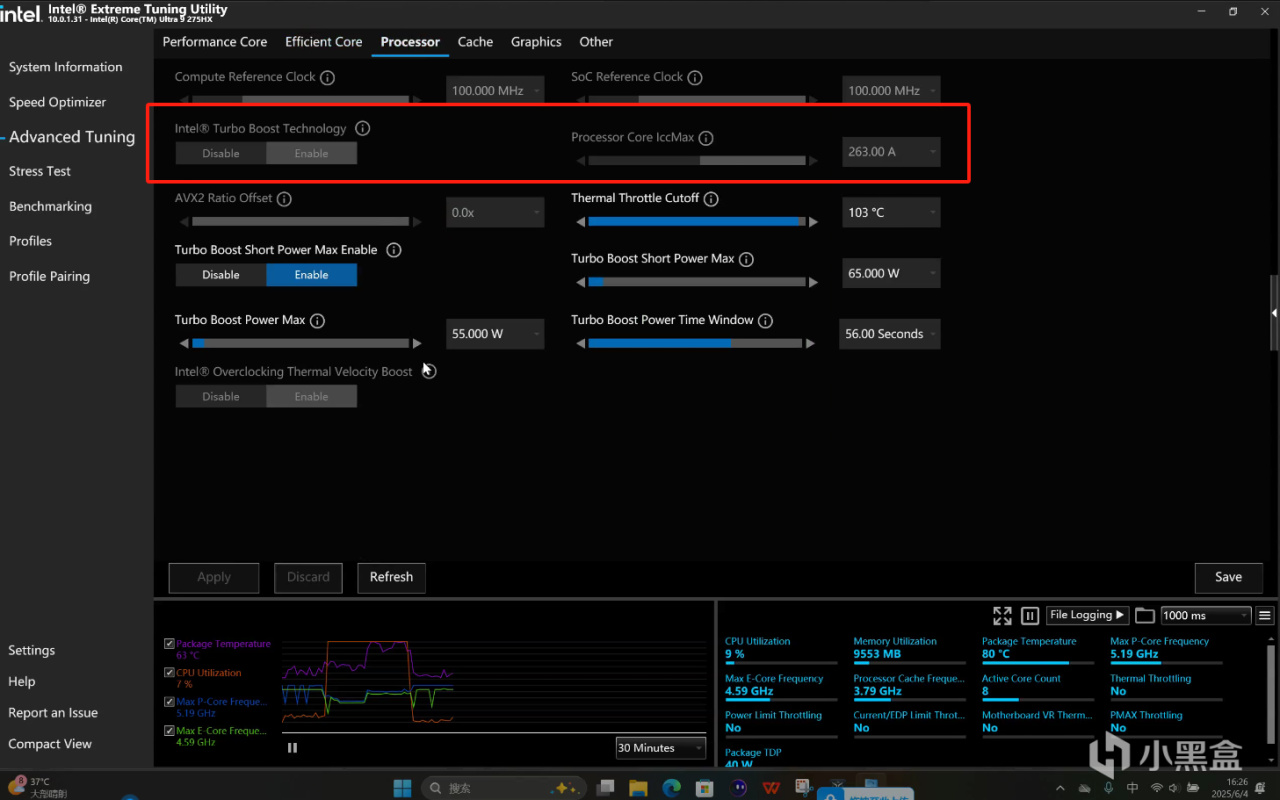Click the AVX2 Ratio Offset info icon
1280x800 pixels.
(x=284, y=198)
